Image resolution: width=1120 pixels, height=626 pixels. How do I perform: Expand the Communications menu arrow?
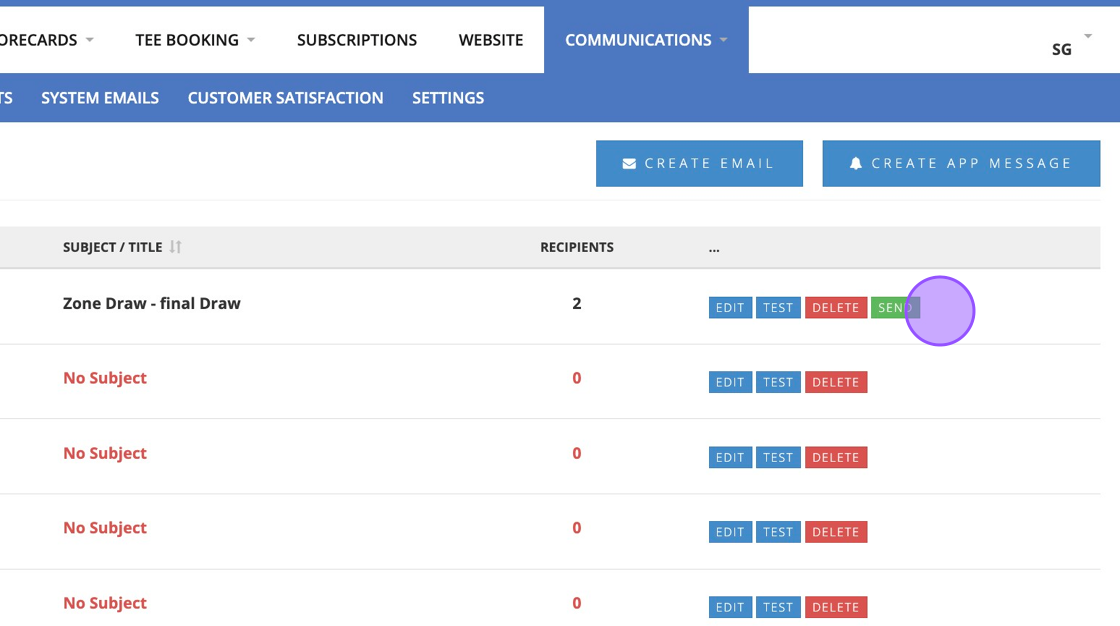(723, 40)
